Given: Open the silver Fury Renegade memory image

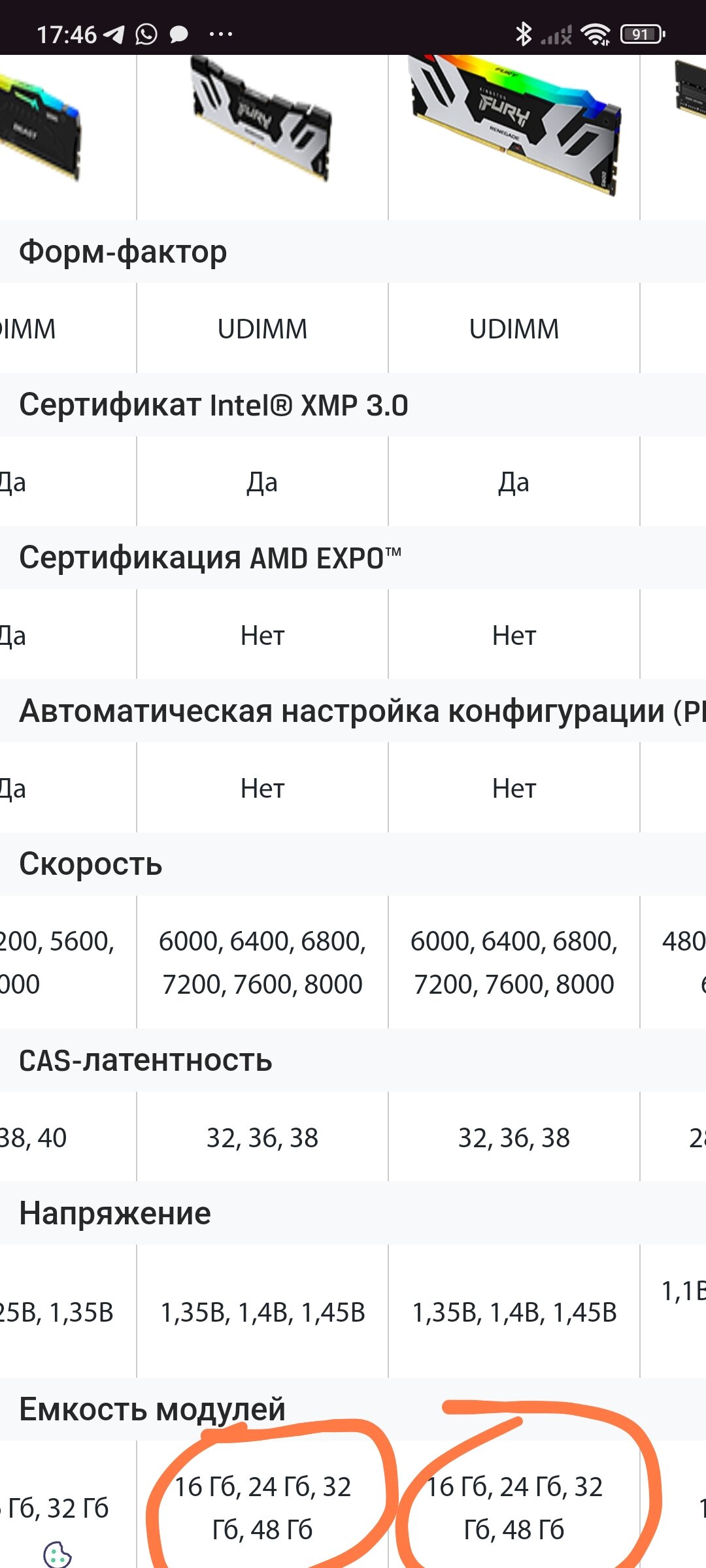Looking at the screenshot, I should coord(261,119).
